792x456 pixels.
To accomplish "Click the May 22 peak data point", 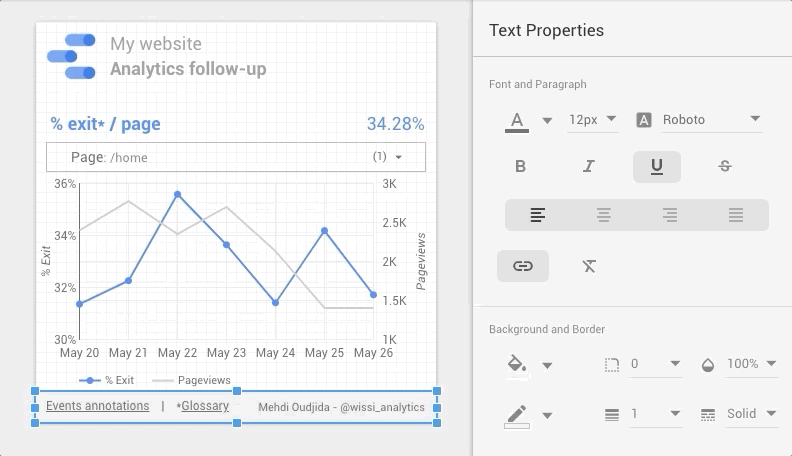I will pyautogui.click(x=177, y=194).
